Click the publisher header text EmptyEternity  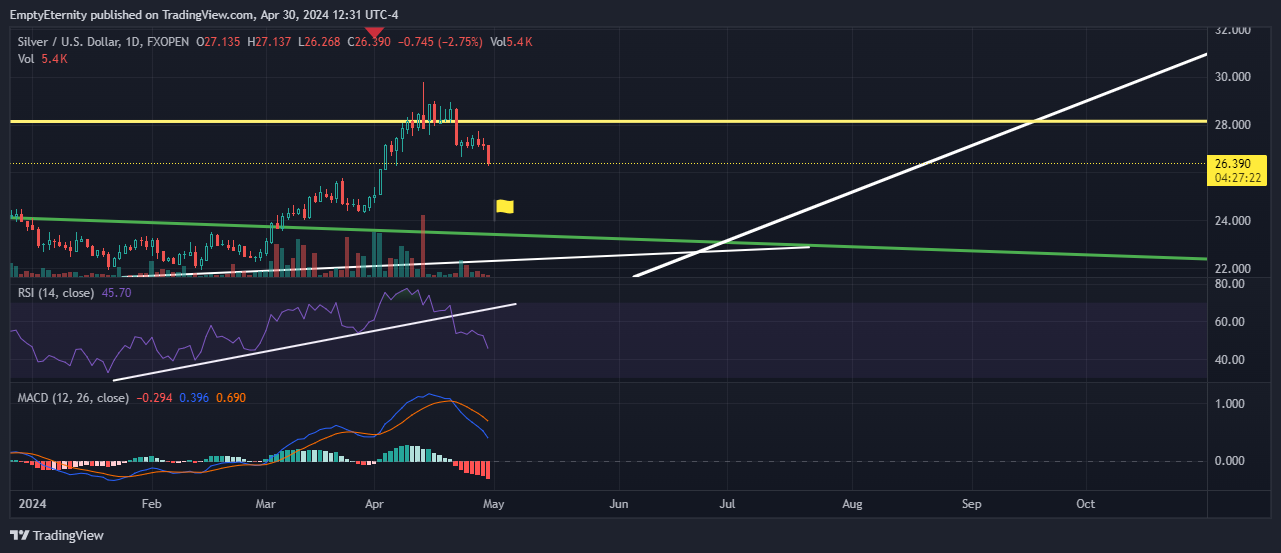point(48,13)
